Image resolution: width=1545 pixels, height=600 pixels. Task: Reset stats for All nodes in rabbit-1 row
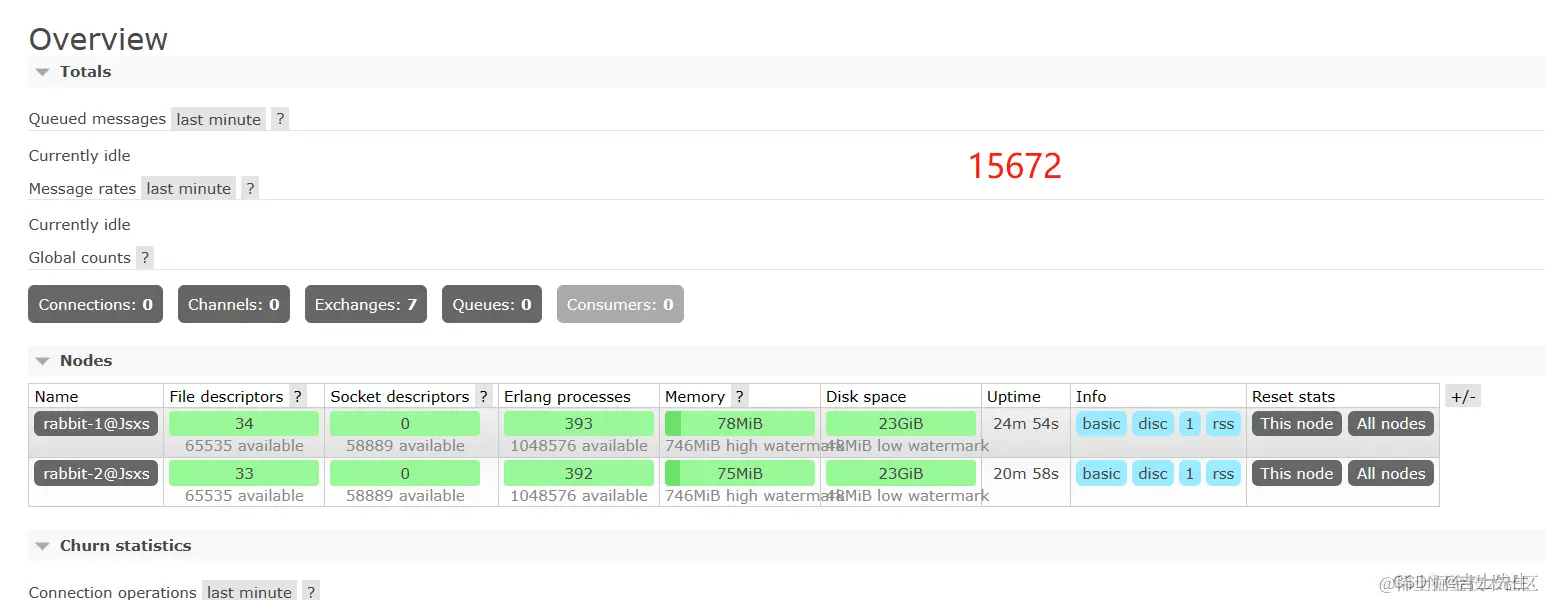point(1391,424)
